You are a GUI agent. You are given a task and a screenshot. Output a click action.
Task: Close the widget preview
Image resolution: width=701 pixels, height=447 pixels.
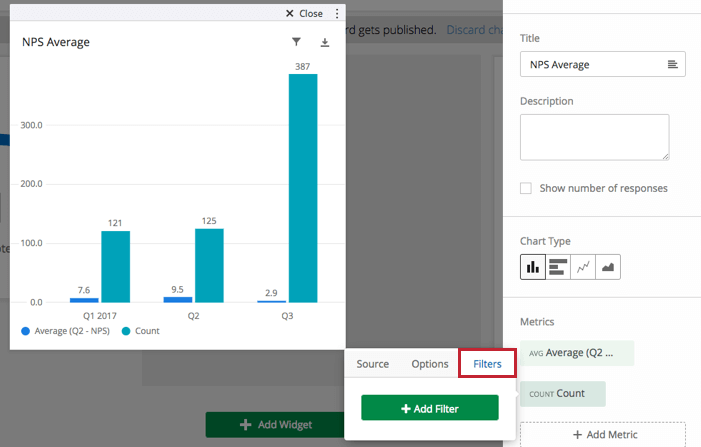tap(304, 14)
